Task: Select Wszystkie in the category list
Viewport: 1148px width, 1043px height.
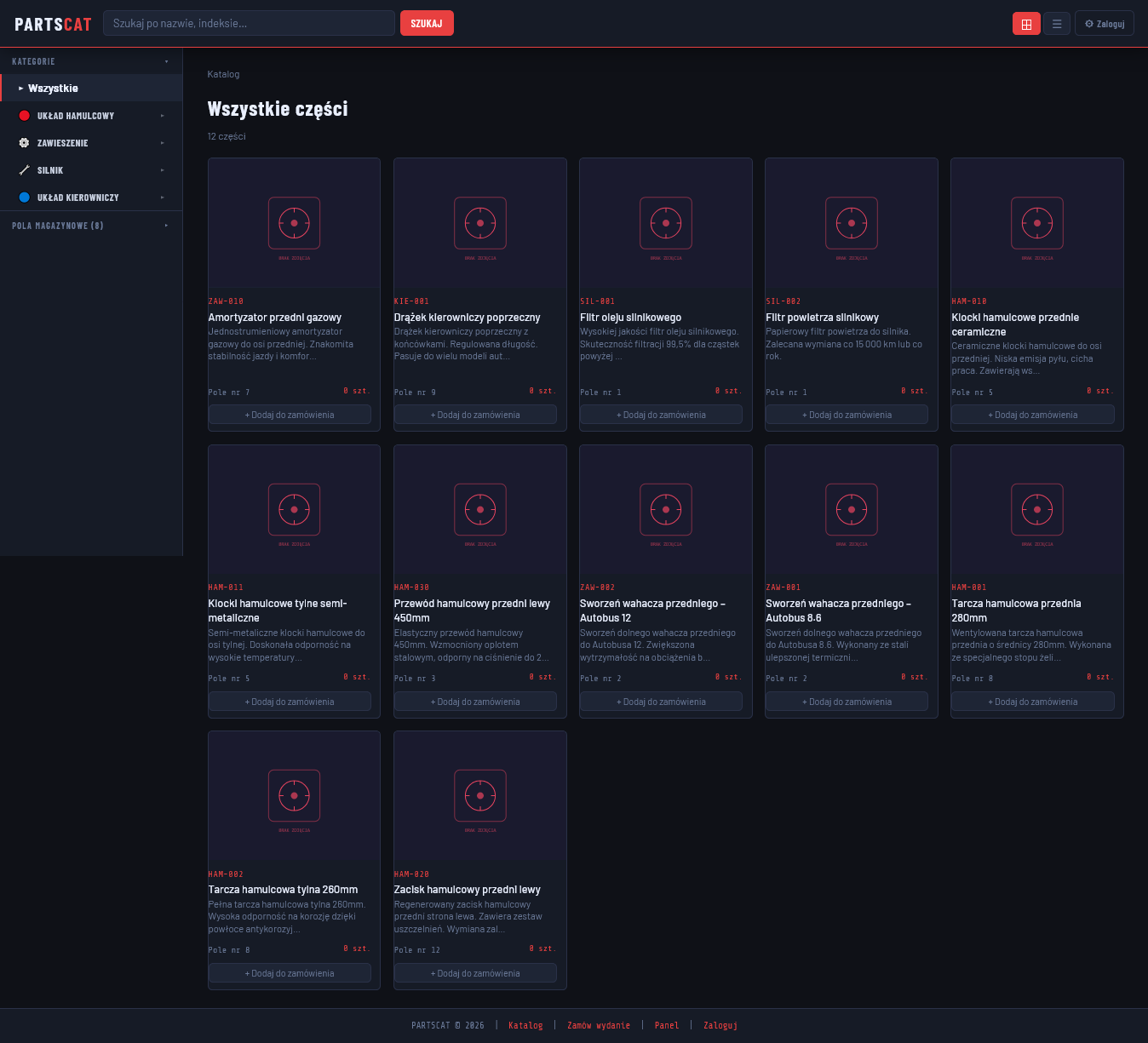Action: (x=53, y=89)
